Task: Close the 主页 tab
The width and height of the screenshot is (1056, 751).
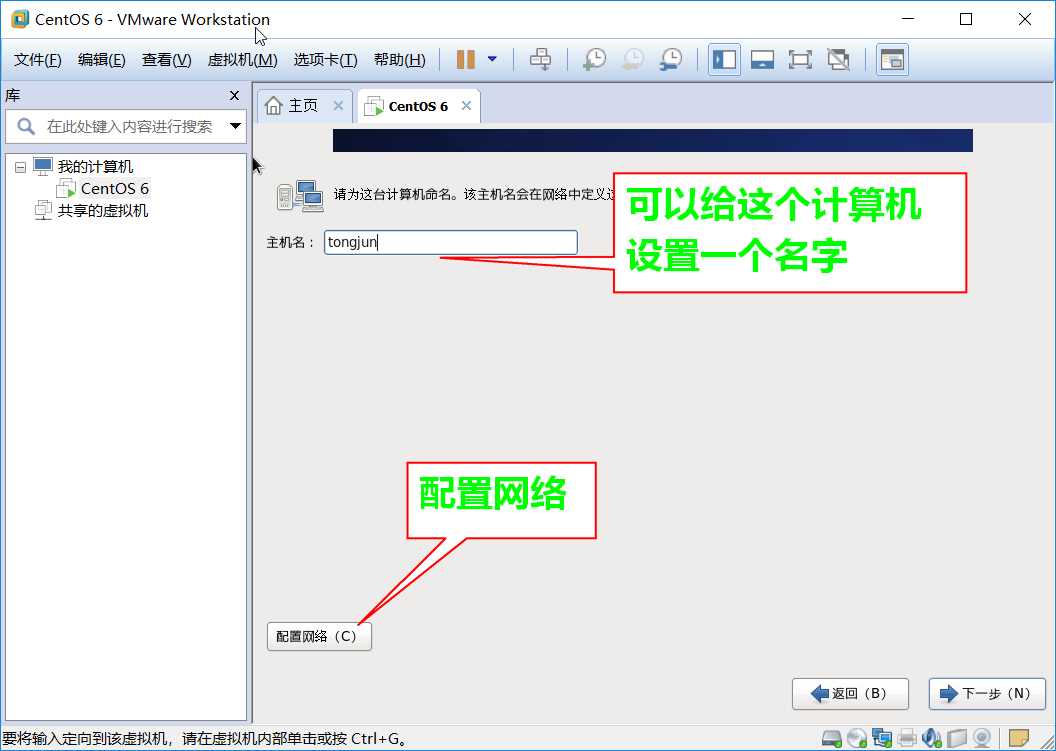Action: tap(338, 106)
